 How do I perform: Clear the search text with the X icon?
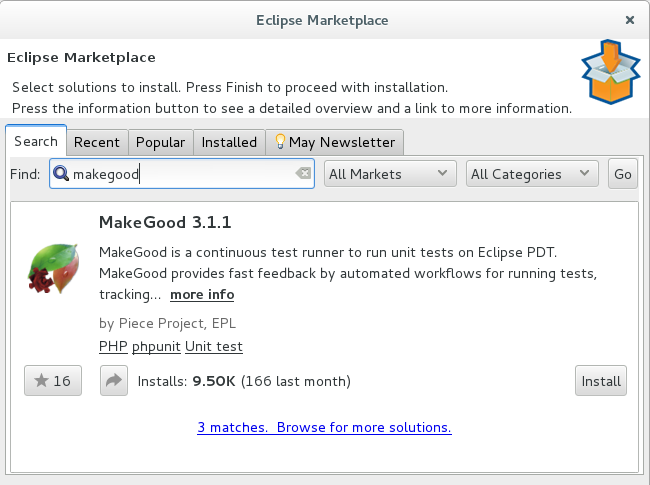(x=303, y=174)
